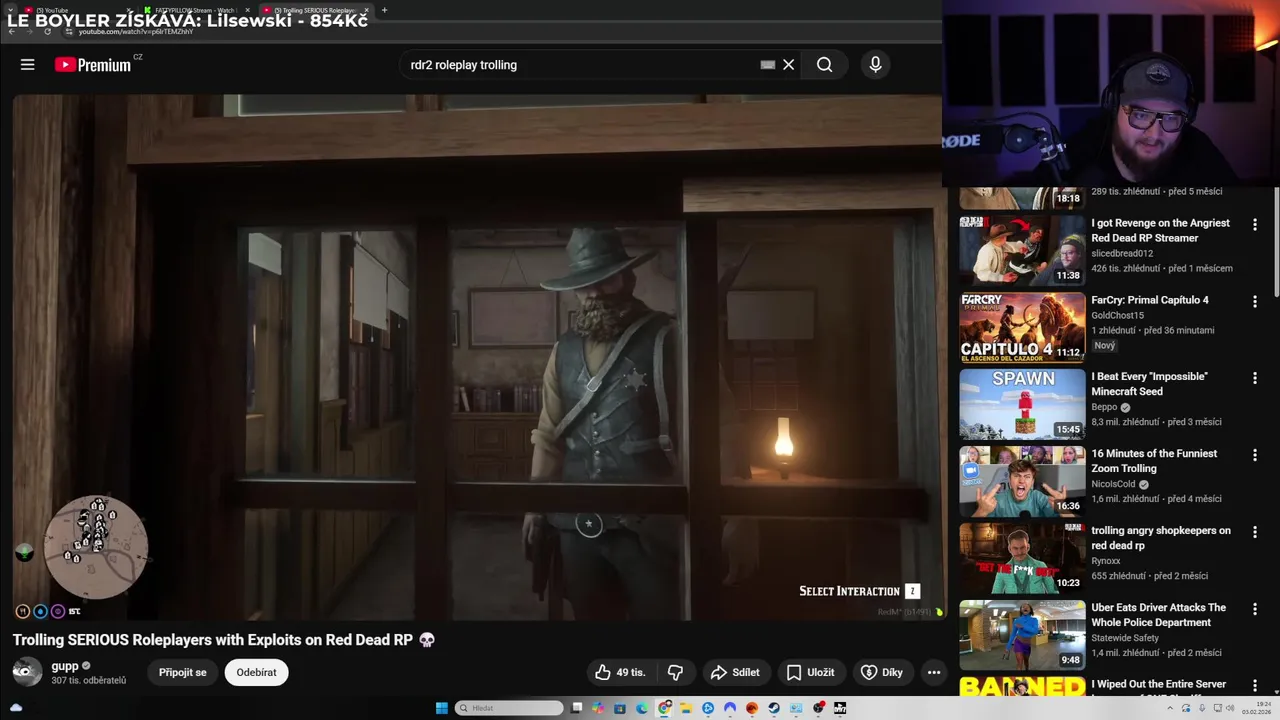The image size is (1280, 720).
Task: Run search with the magnifier button
Action: coord(824,65)
